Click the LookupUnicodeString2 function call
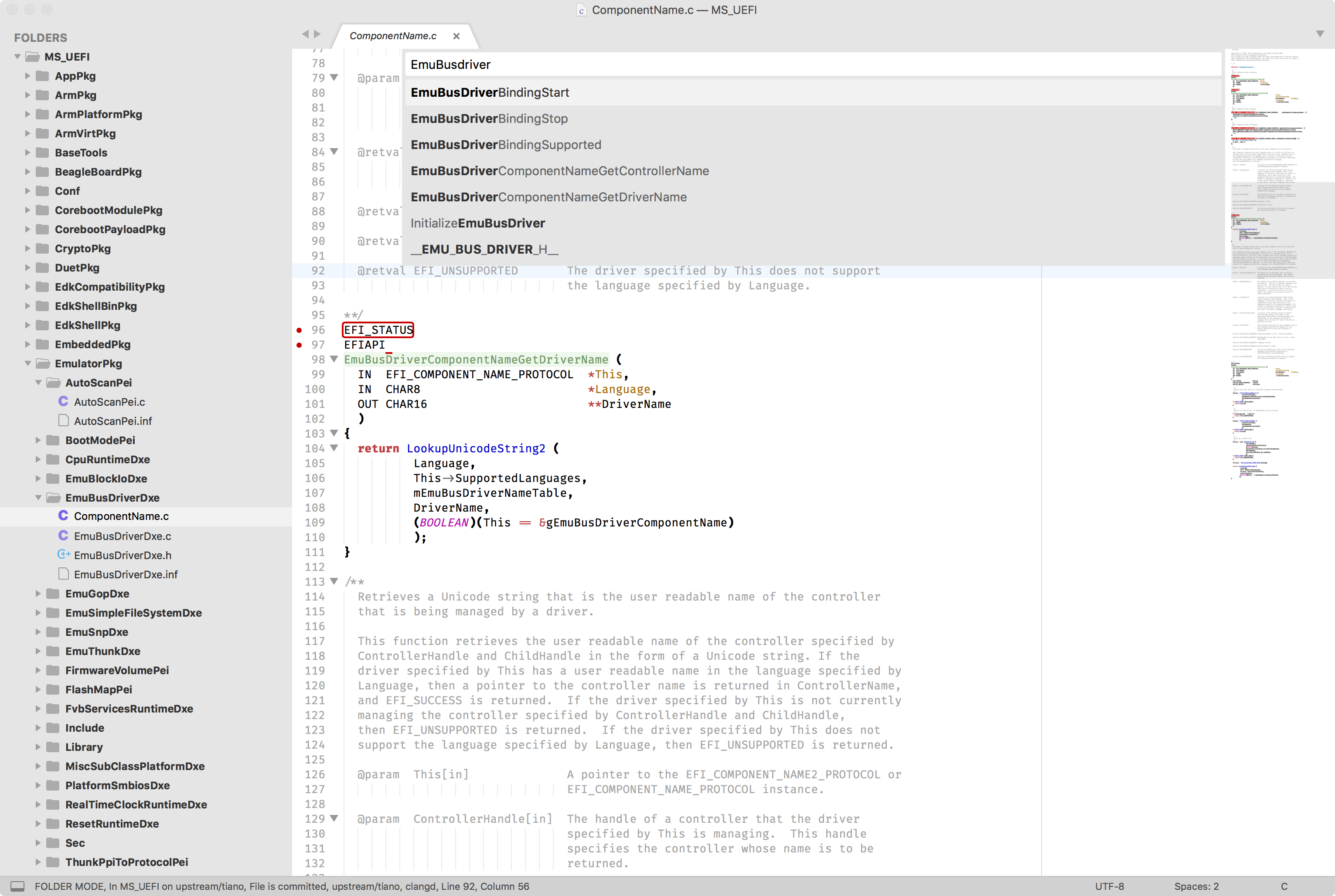The width and height of the screenshot is (1335, 896). click(476, 448)
